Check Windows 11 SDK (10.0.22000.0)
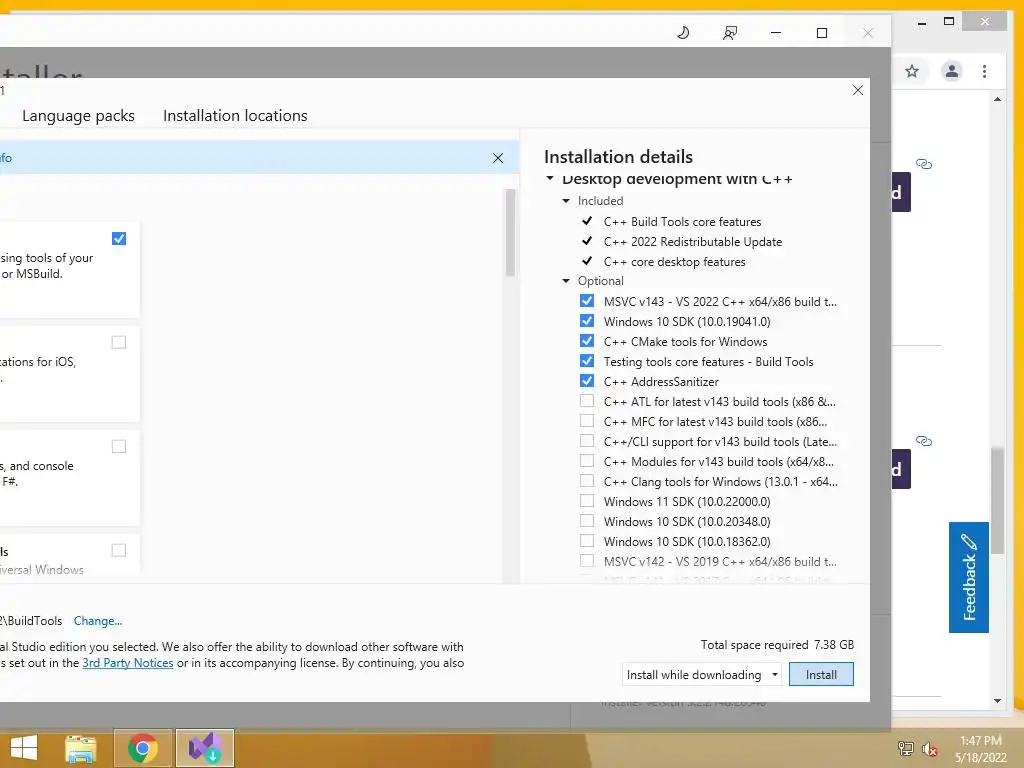Image resolution: width=1024 pixels, height=768 pixels. coord(586,502)
